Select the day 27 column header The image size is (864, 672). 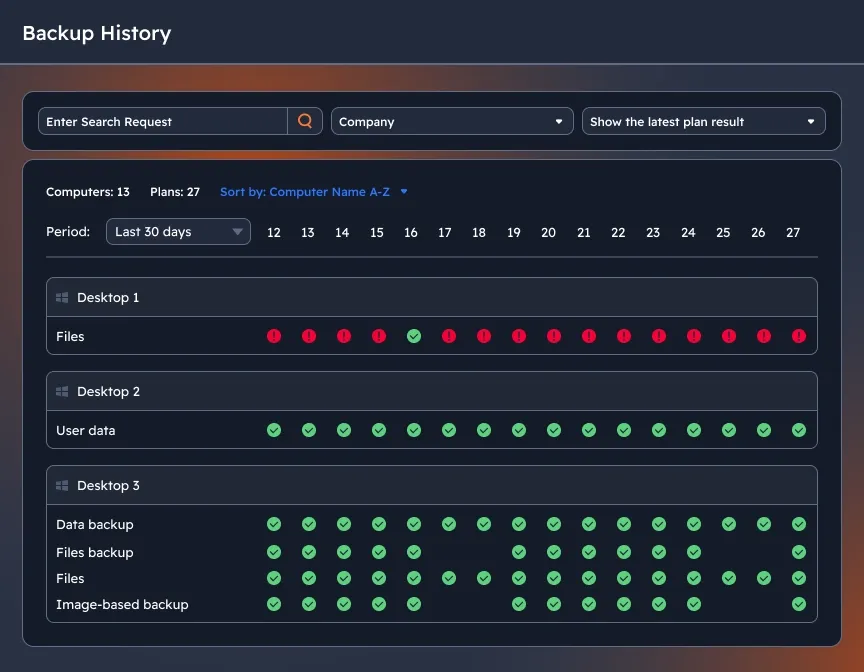[x=793, y=232]
